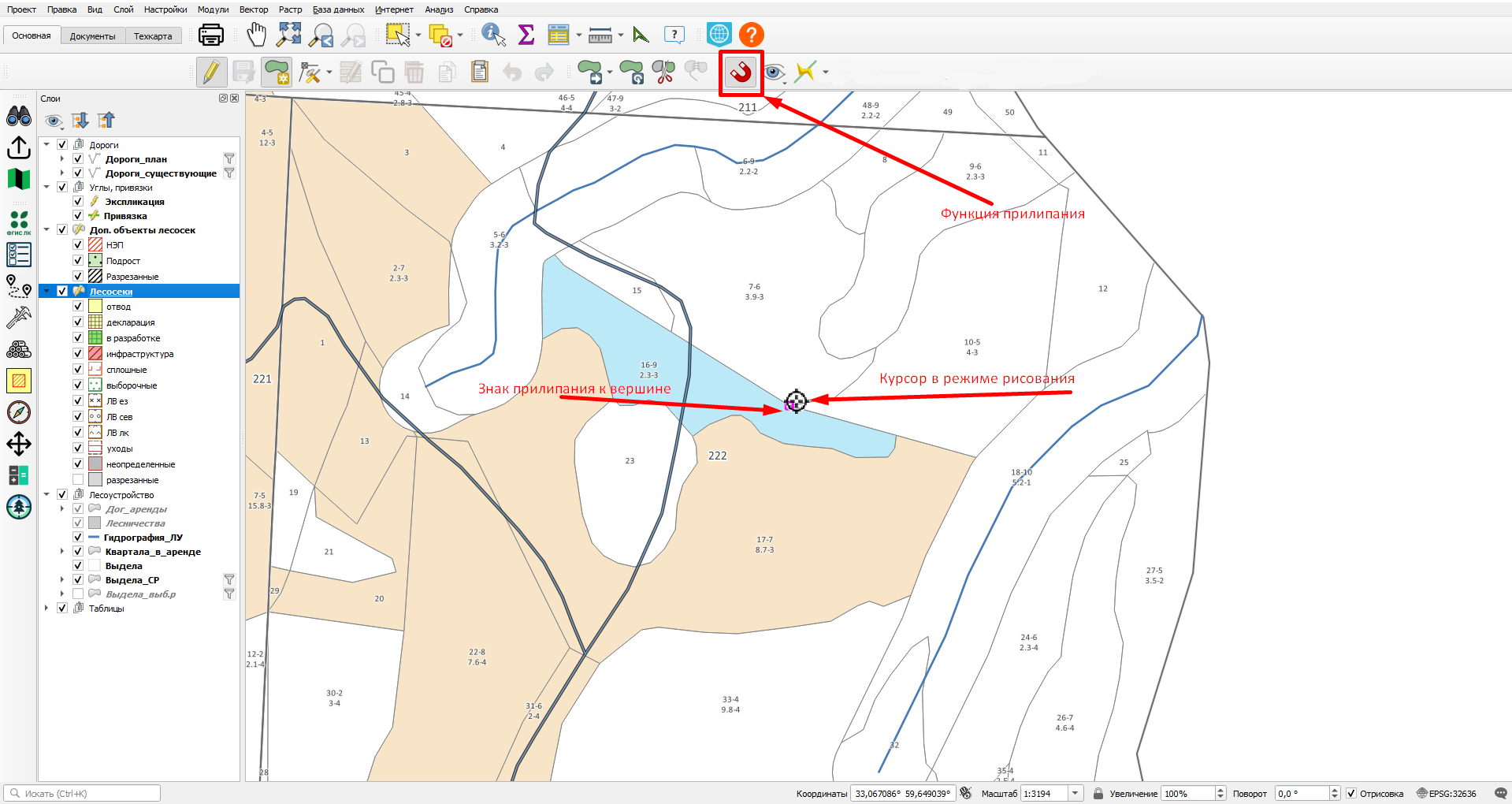
Task: Switch to the Техкарта tab
Action: point(153,36)
